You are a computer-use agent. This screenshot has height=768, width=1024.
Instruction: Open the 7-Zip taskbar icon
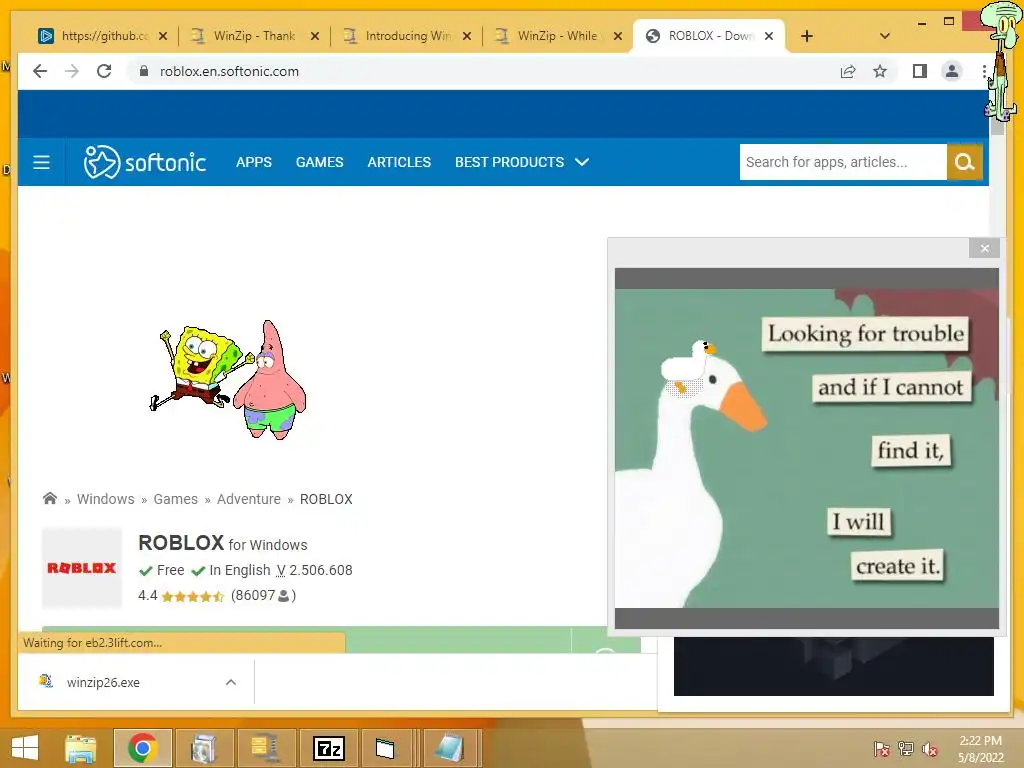(328, 748)
